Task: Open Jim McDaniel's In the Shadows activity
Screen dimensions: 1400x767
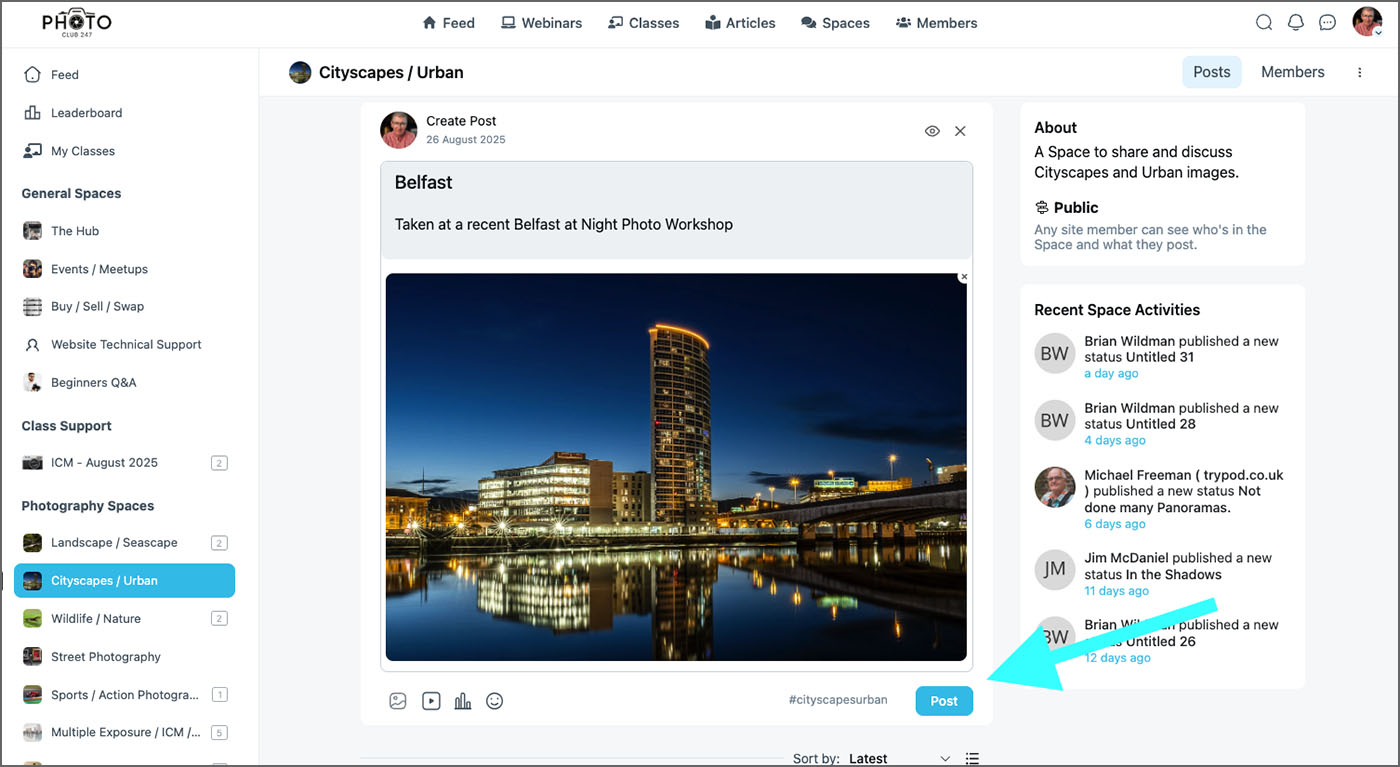Action: click(x=1178, y=566)
